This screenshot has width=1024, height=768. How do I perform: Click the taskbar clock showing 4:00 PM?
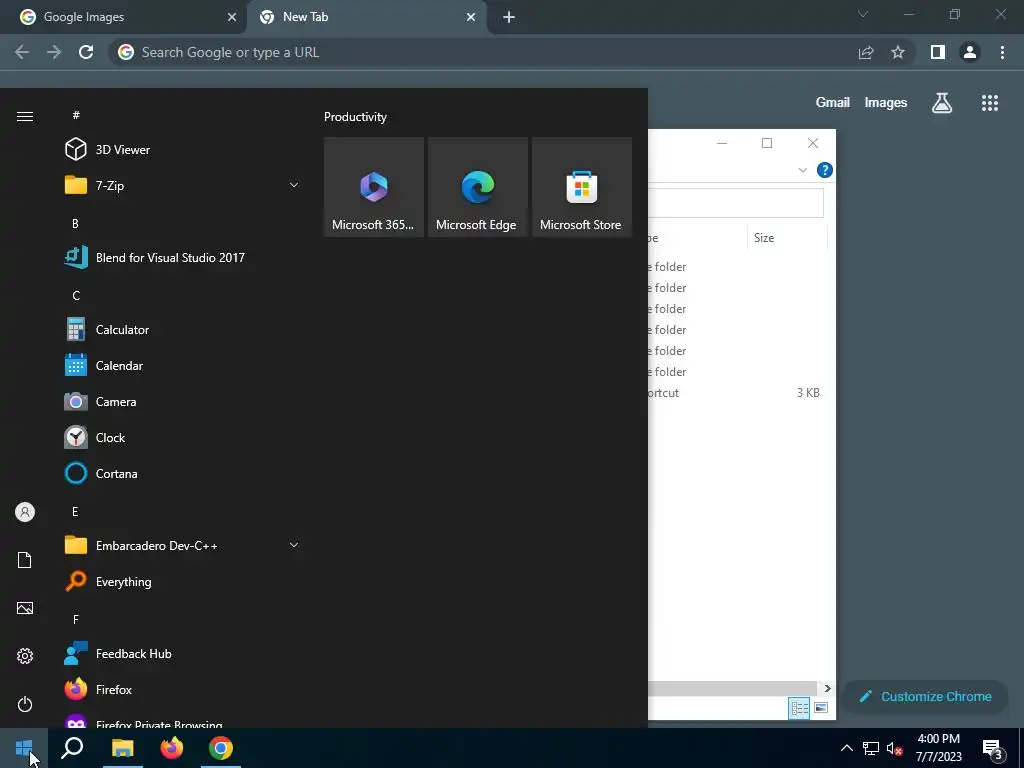tap(938, 748)
